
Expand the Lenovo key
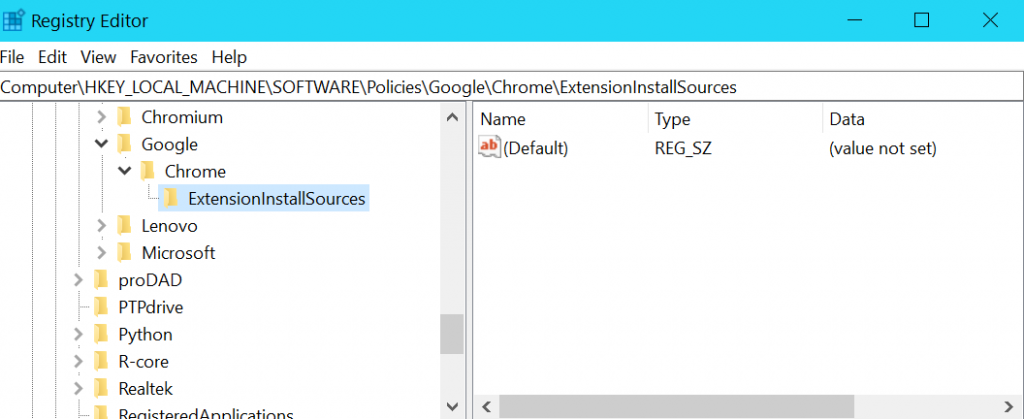101,226
